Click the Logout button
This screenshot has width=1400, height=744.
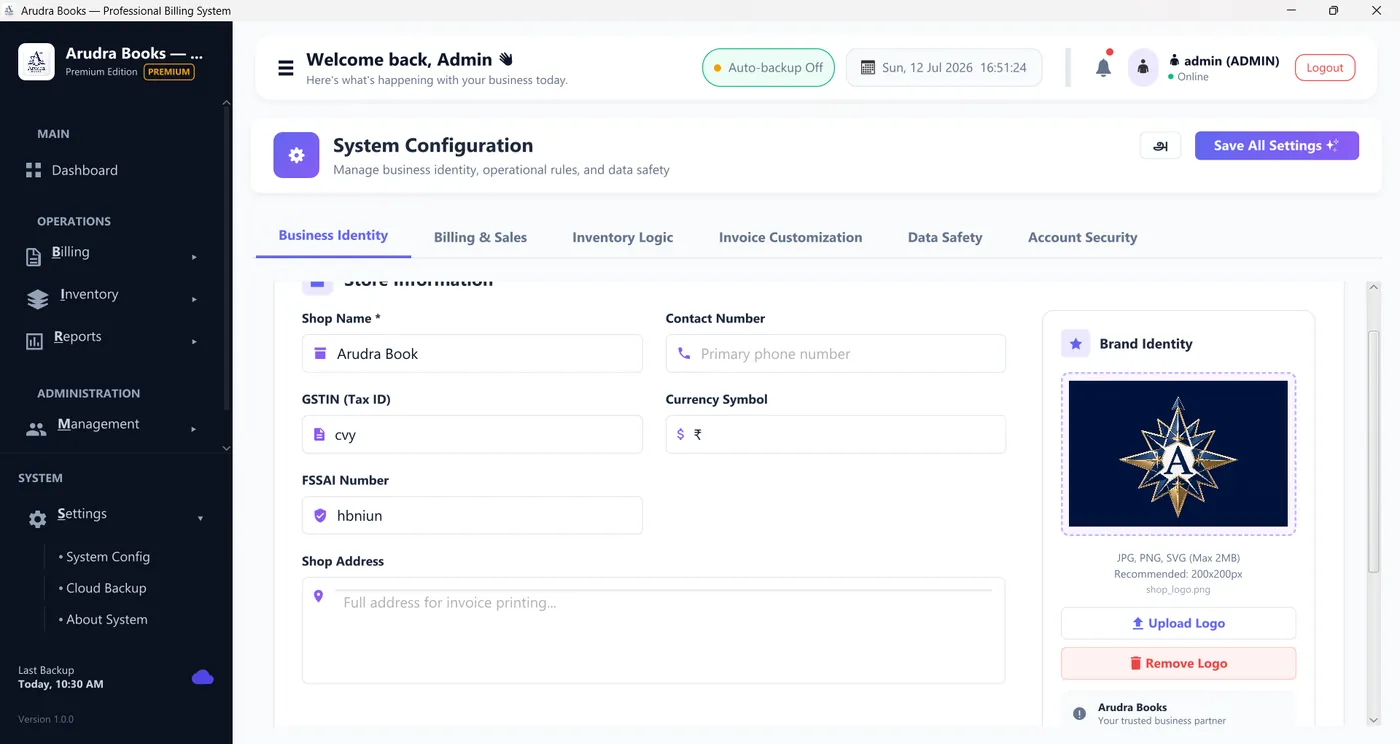pyautogui.click(x=1325, y=68)
